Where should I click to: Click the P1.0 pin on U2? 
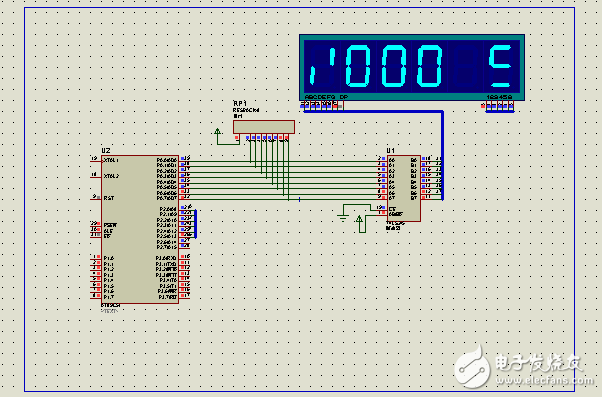pos(96,258)
